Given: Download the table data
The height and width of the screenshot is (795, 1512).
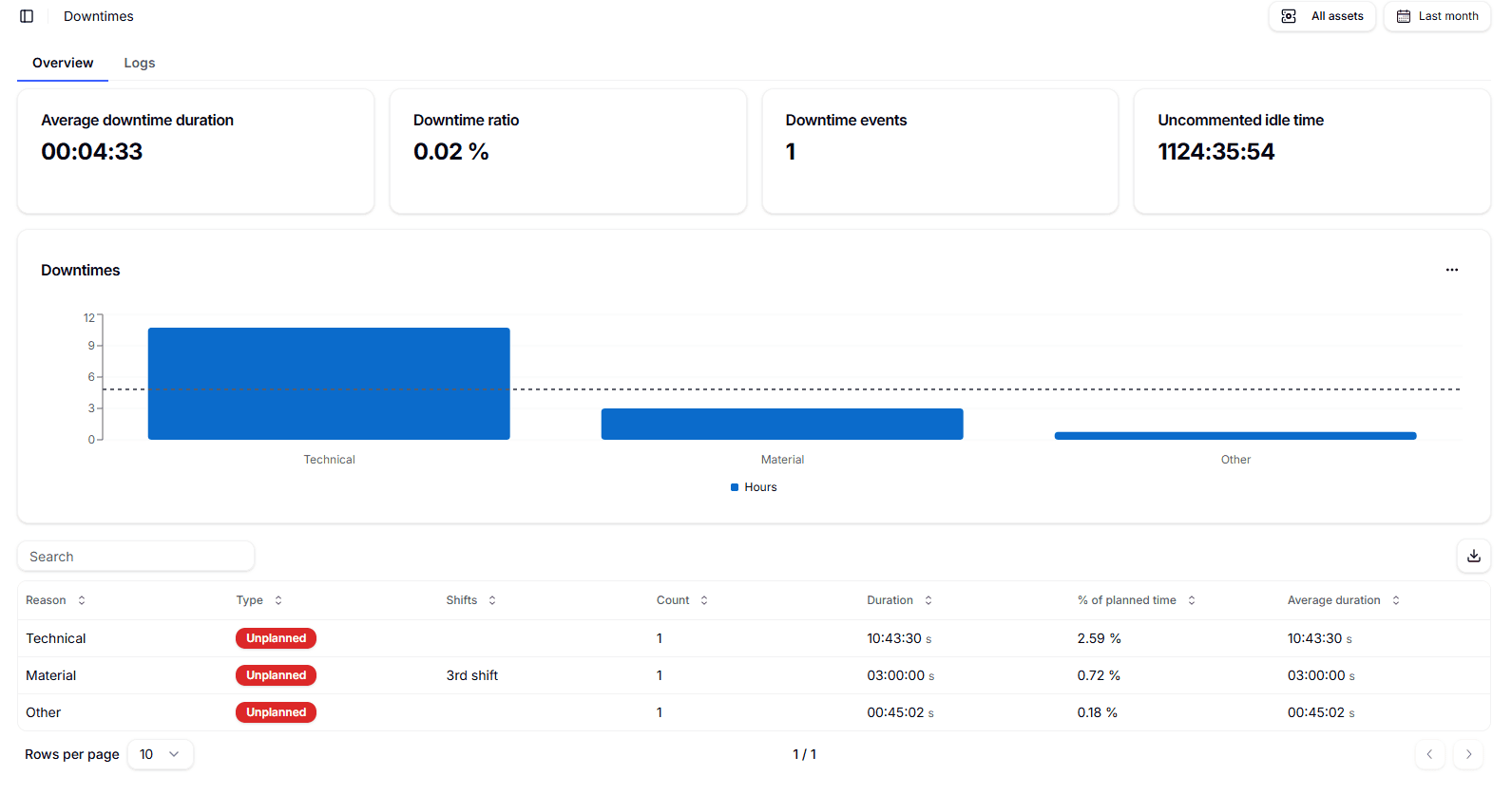Looking at the screenshot, I should click(1473, 557).
